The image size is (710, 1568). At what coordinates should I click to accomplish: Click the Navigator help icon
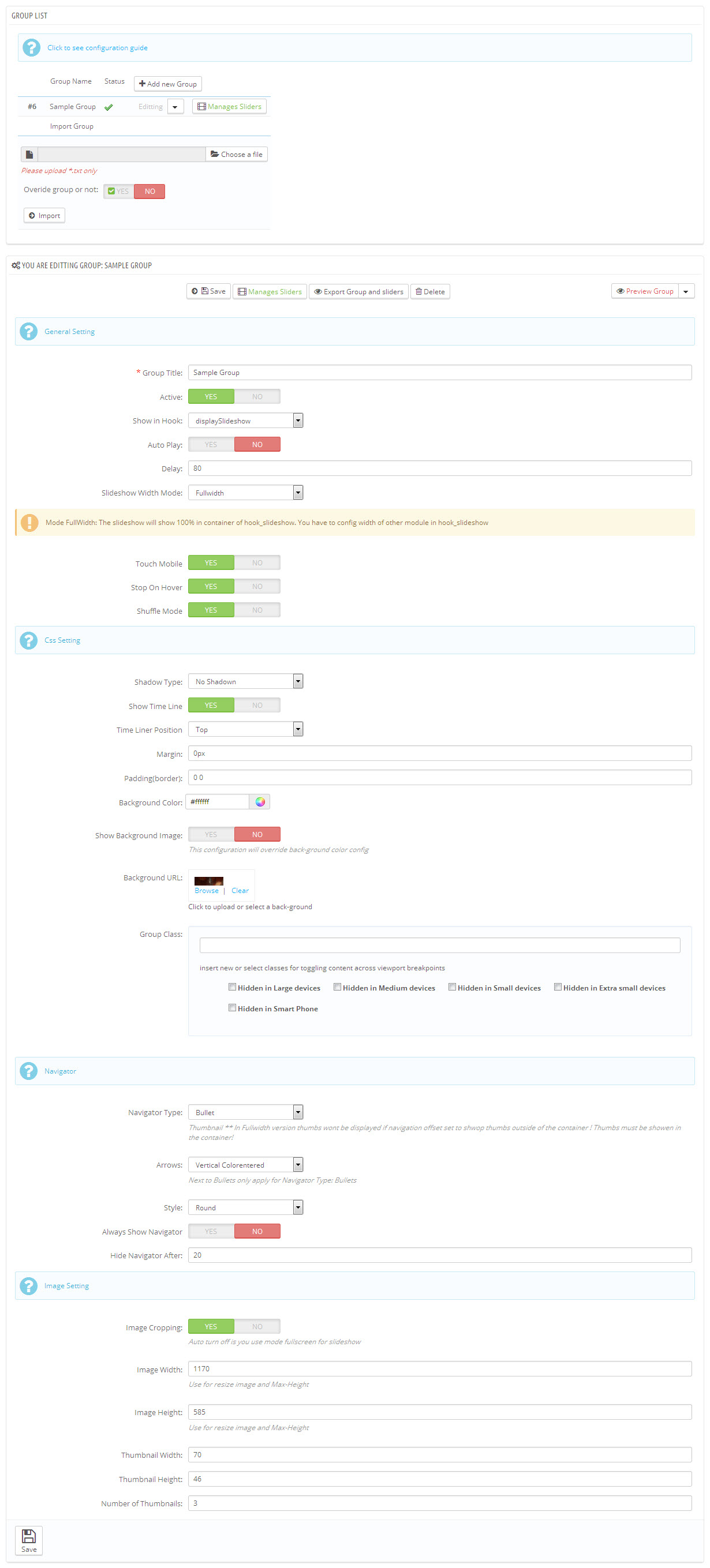pyautogui.click(x=29, y=1071)
